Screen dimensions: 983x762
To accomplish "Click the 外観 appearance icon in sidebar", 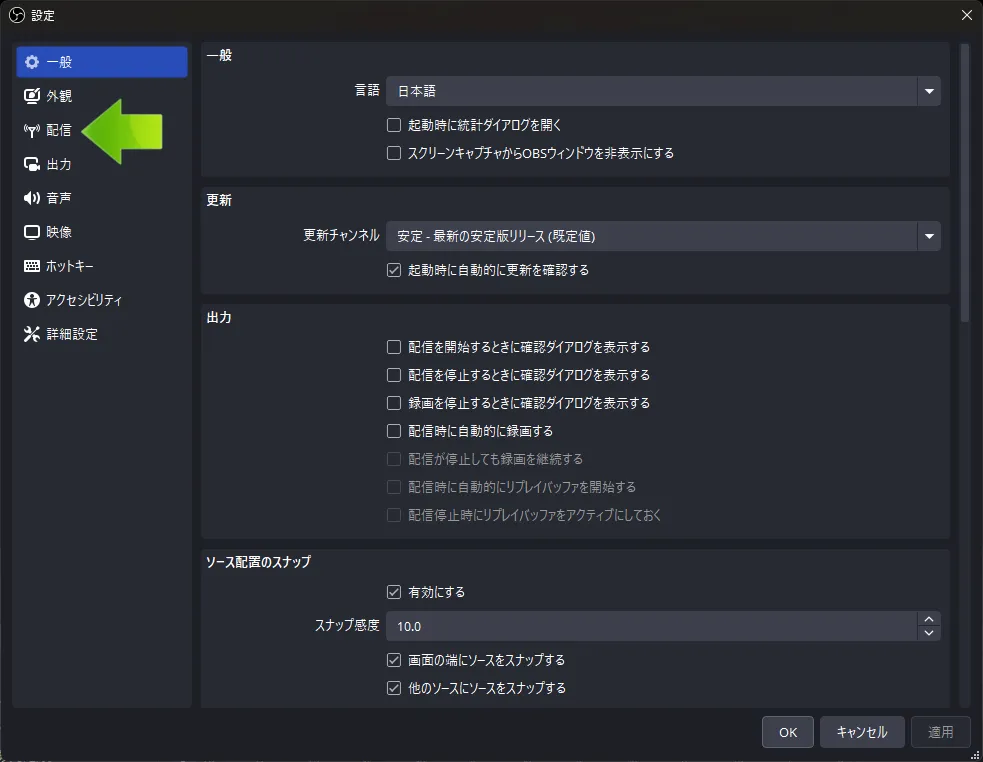I will pyautogui.click(x=32, y=96).
